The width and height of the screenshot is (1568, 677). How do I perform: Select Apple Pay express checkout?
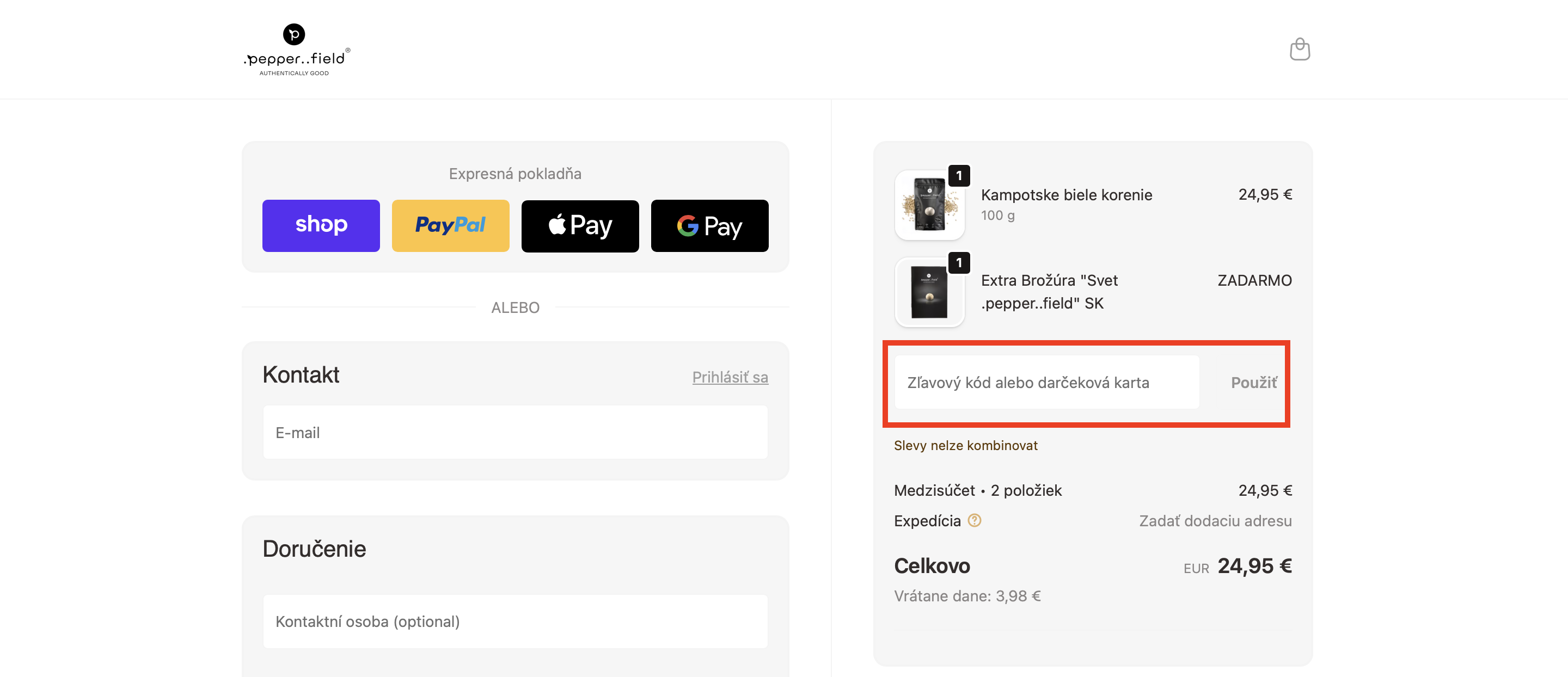579,226
